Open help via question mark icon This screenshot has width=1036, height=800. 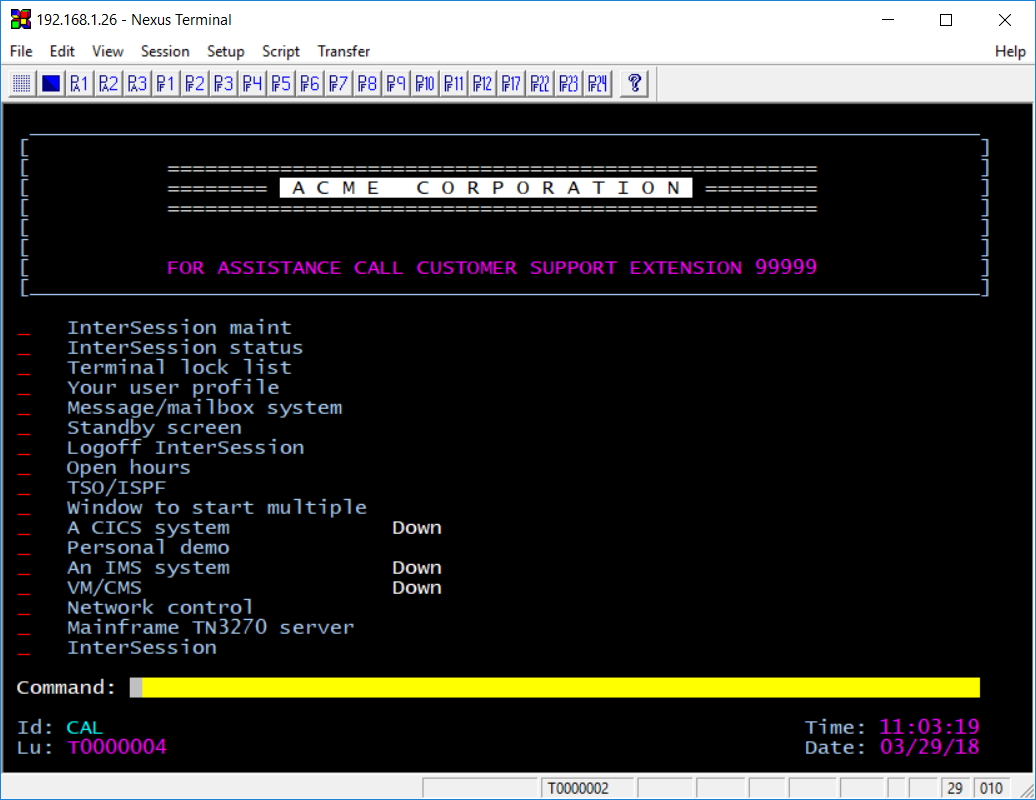click(x=634, y=83)
